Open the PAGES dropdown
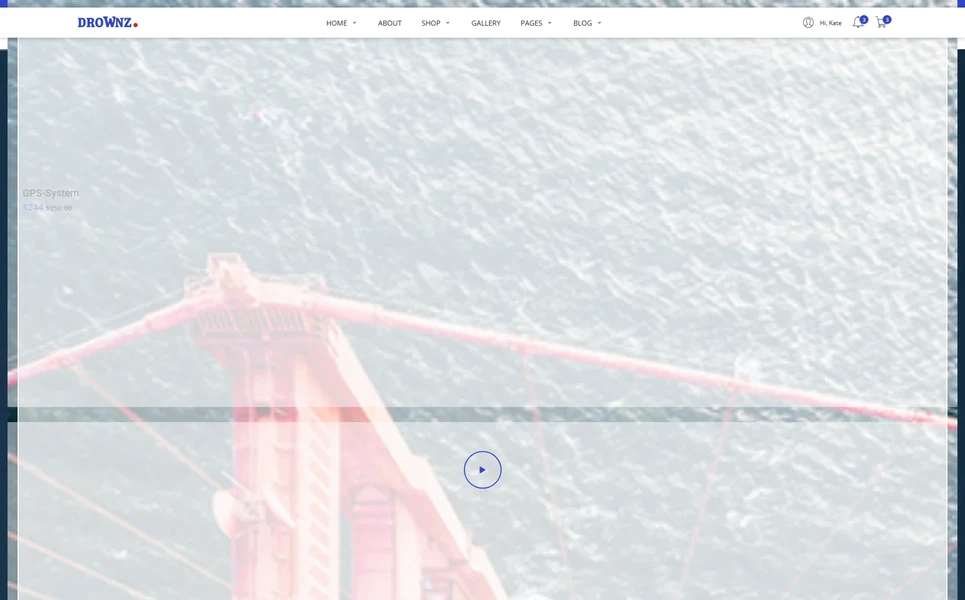 coord(531,22)
